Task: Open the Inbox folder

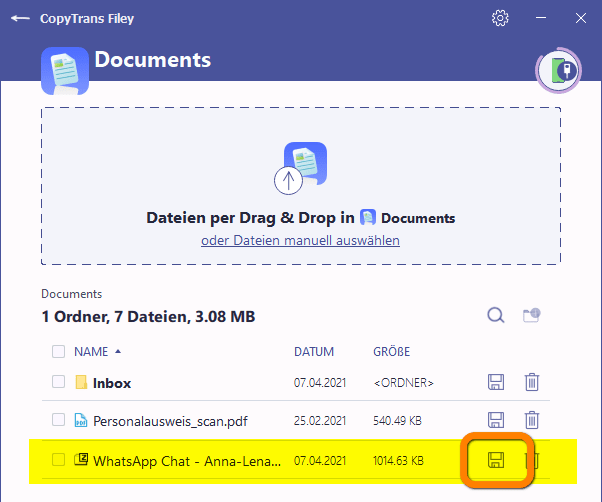Action: coord(112,383)
